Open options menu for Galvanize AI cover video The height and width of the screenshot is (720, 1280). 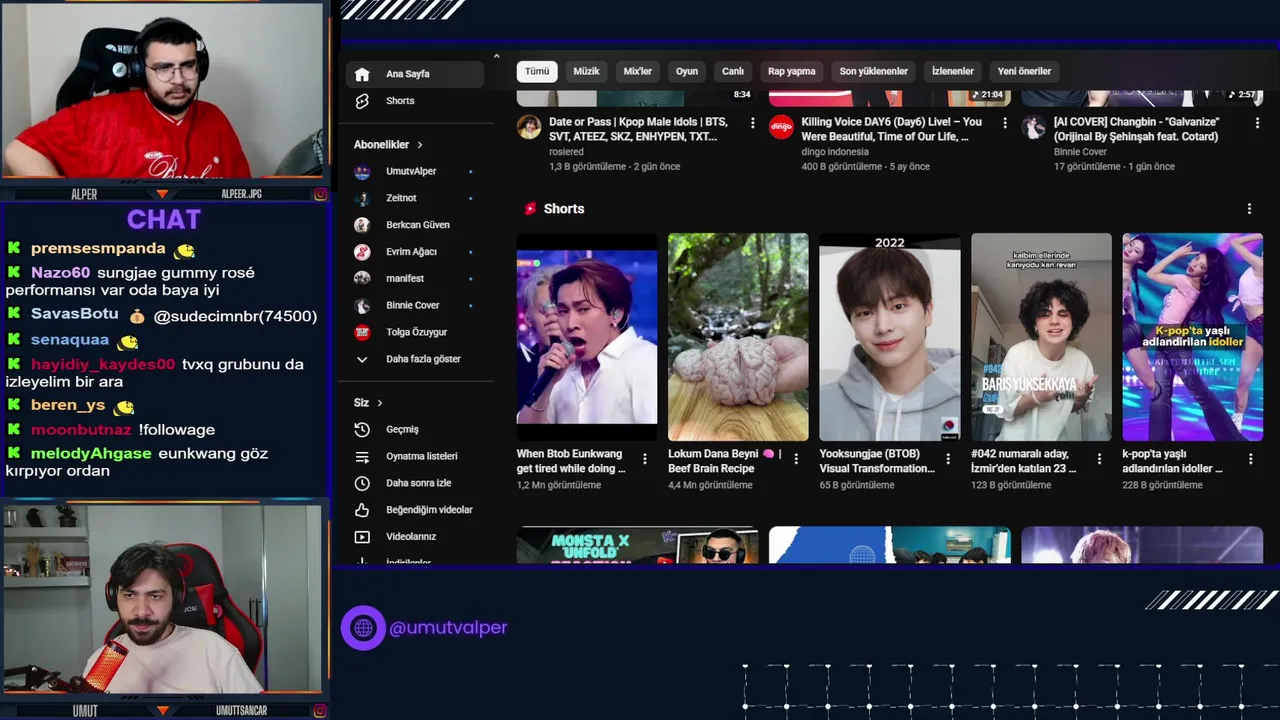click(1256, 122)
